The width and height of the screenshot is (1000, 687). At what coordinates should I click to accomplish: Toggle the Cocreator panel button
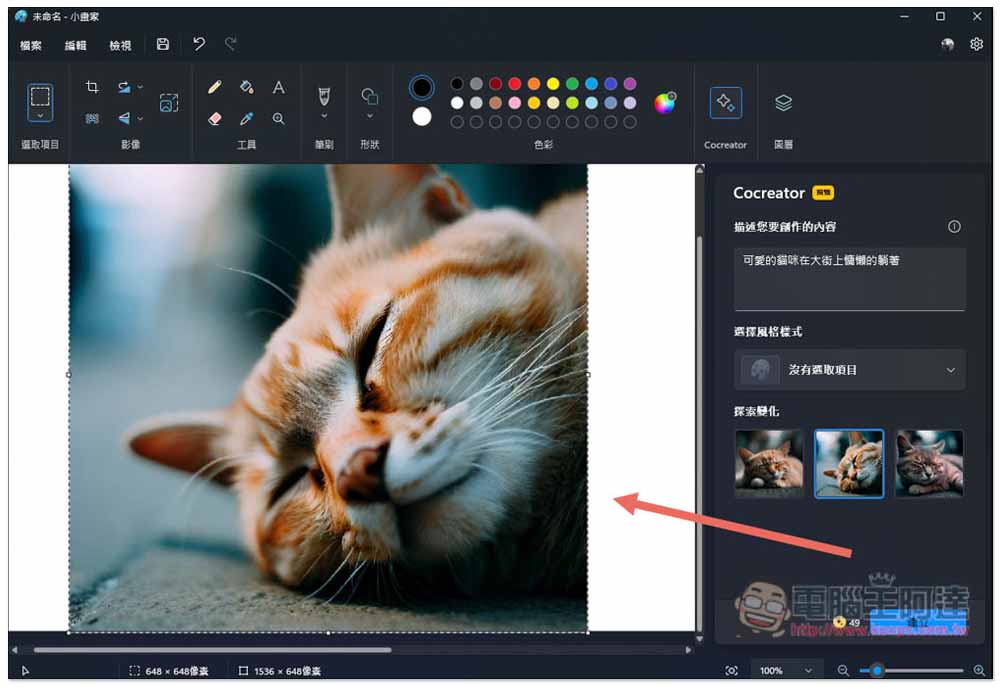click(726, 103)
